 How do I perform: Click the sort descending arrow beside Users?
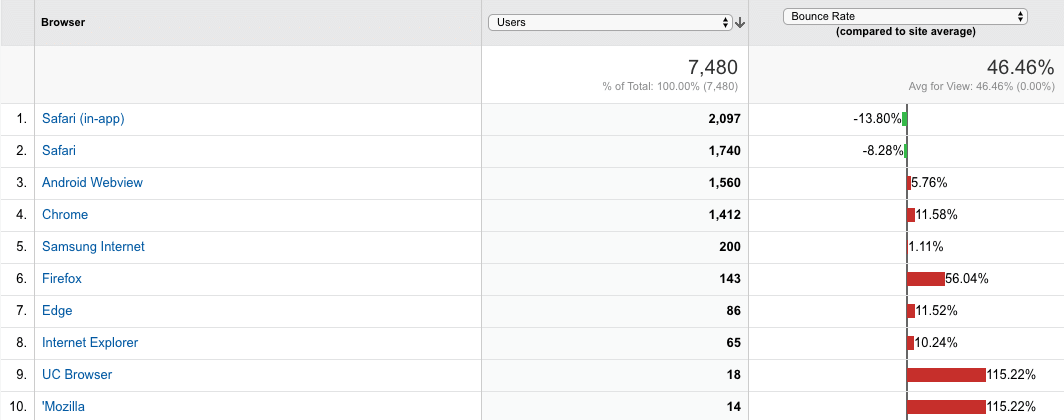[x=740, y=22]
